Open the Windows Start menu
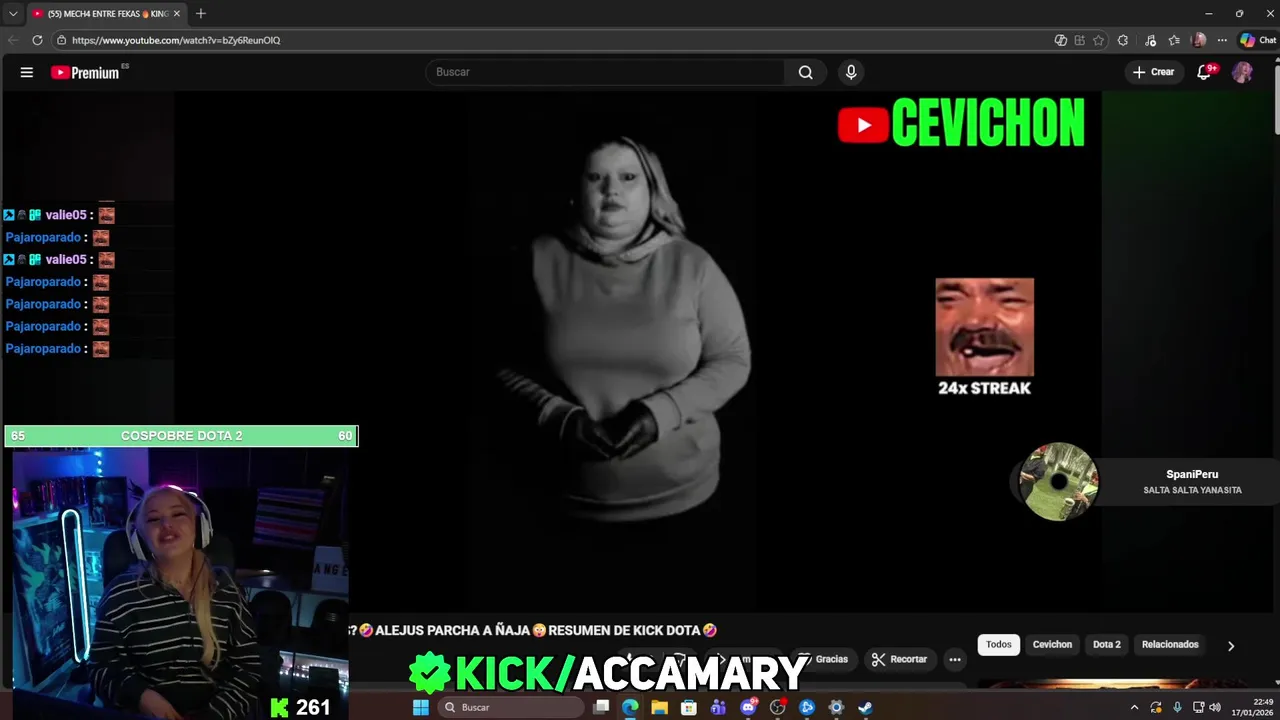 (421, 707)
